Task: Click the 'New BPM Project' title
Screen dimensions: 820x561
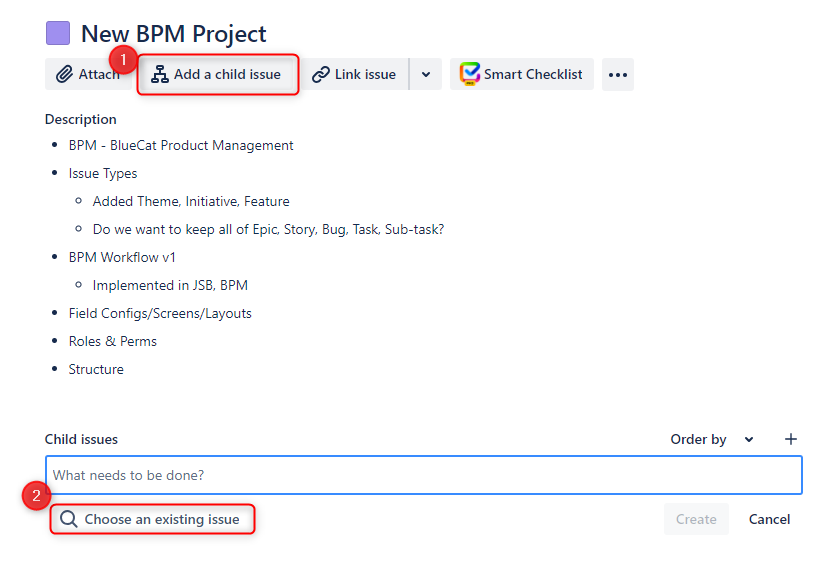Action: click(174, 34)
